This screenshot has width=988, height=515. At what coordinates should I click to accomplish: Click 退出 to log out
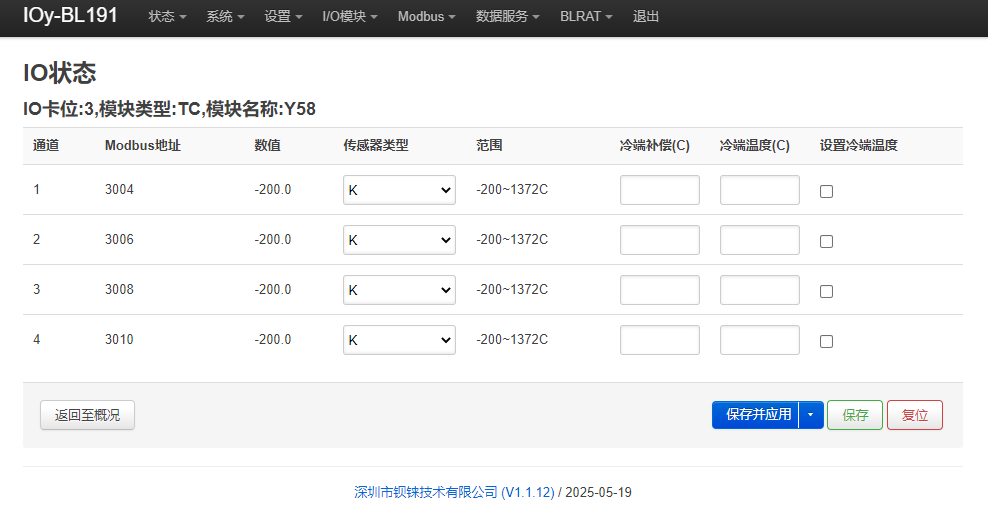pos(646,16)
